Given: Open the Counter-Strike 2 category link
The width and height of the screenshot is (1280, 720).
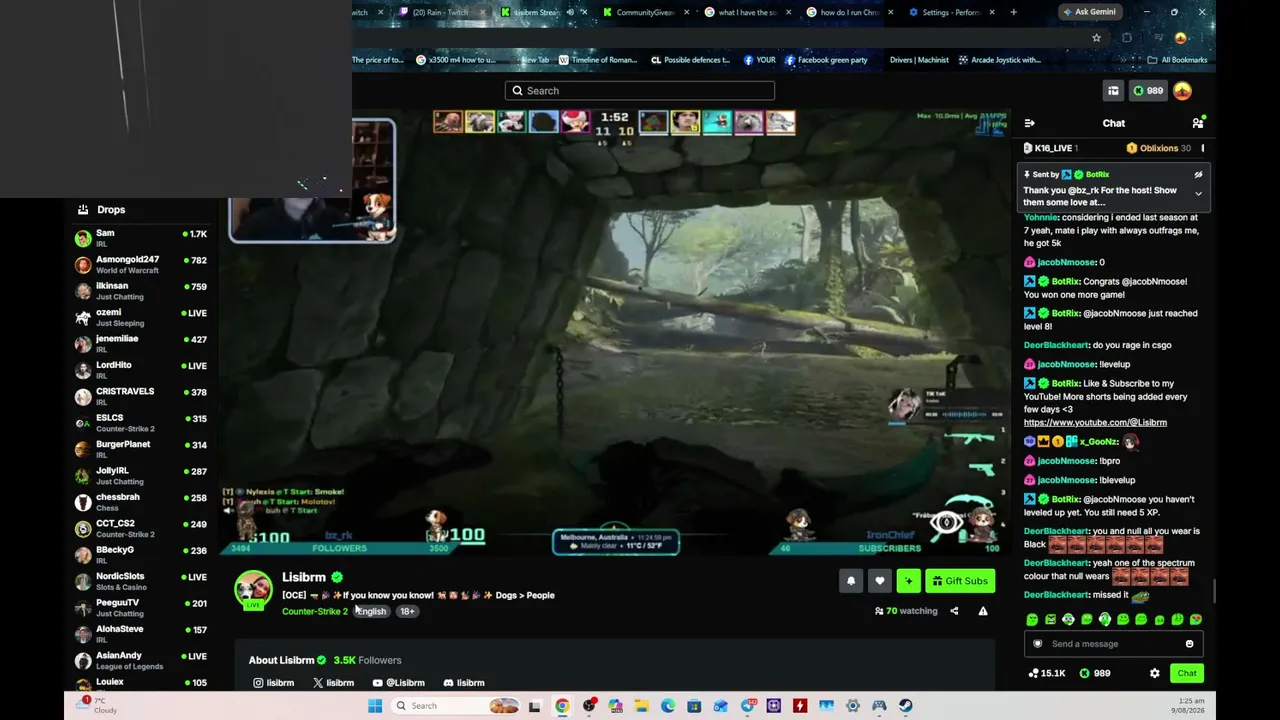Looking at the screenshot, I should (315, 611).
